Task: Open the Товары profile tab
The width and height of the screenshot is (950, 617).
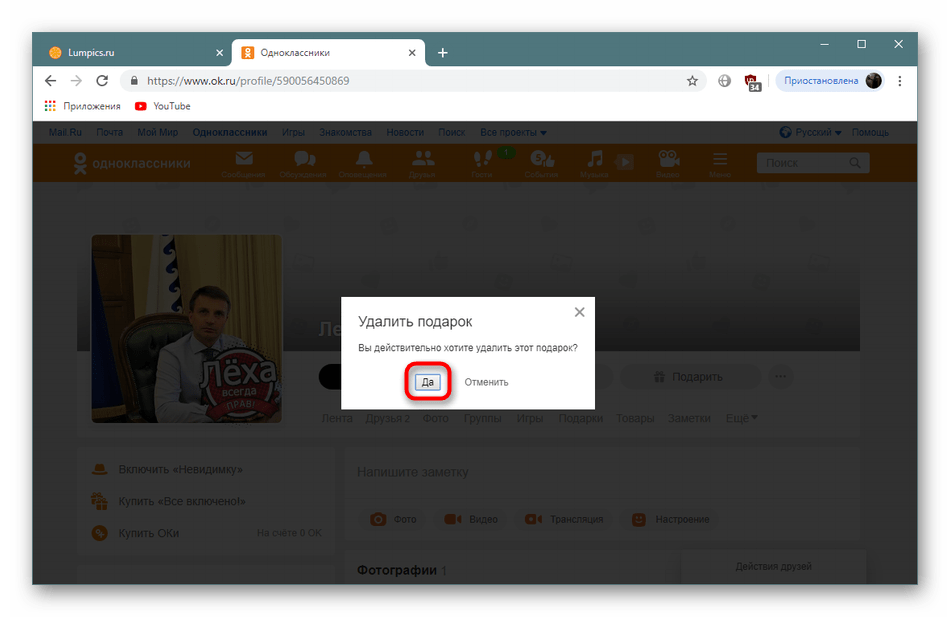Action: pyautogui.click(x=635, y=418)
